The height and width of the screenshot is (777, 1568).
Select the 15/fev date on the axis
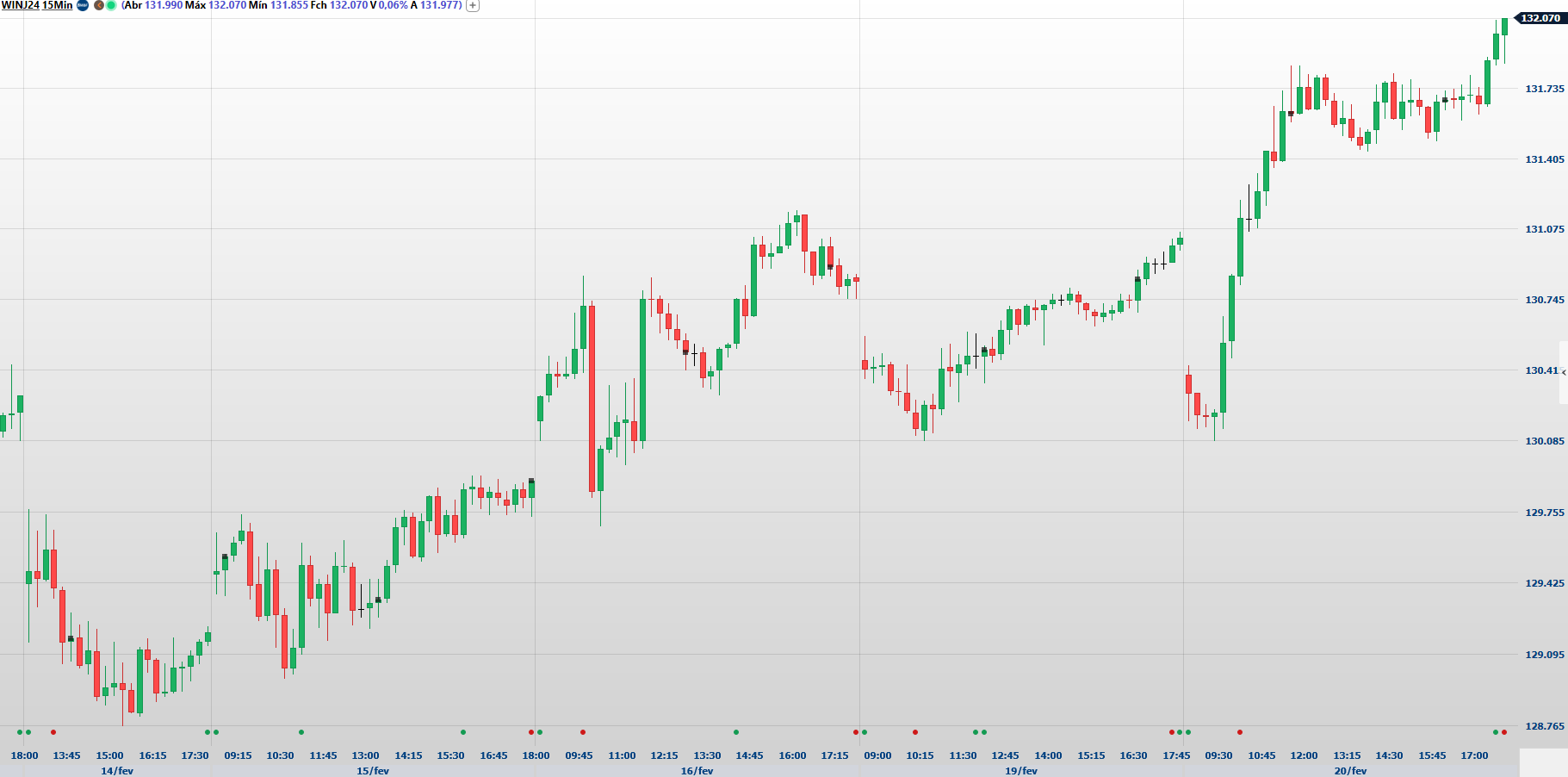coord(373,770)
